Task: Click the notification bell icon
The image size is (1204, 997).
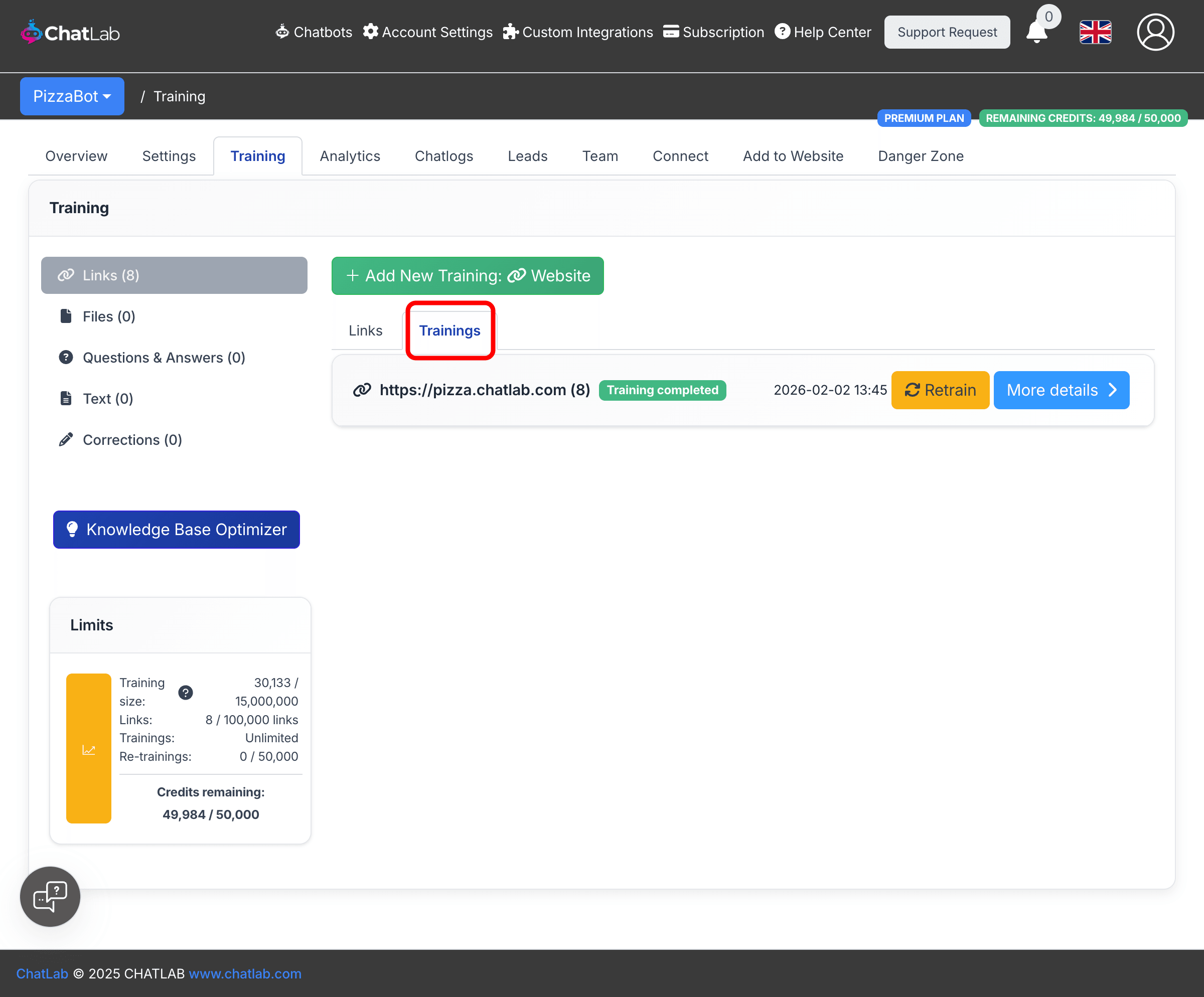Action: tap(1036, 33)
